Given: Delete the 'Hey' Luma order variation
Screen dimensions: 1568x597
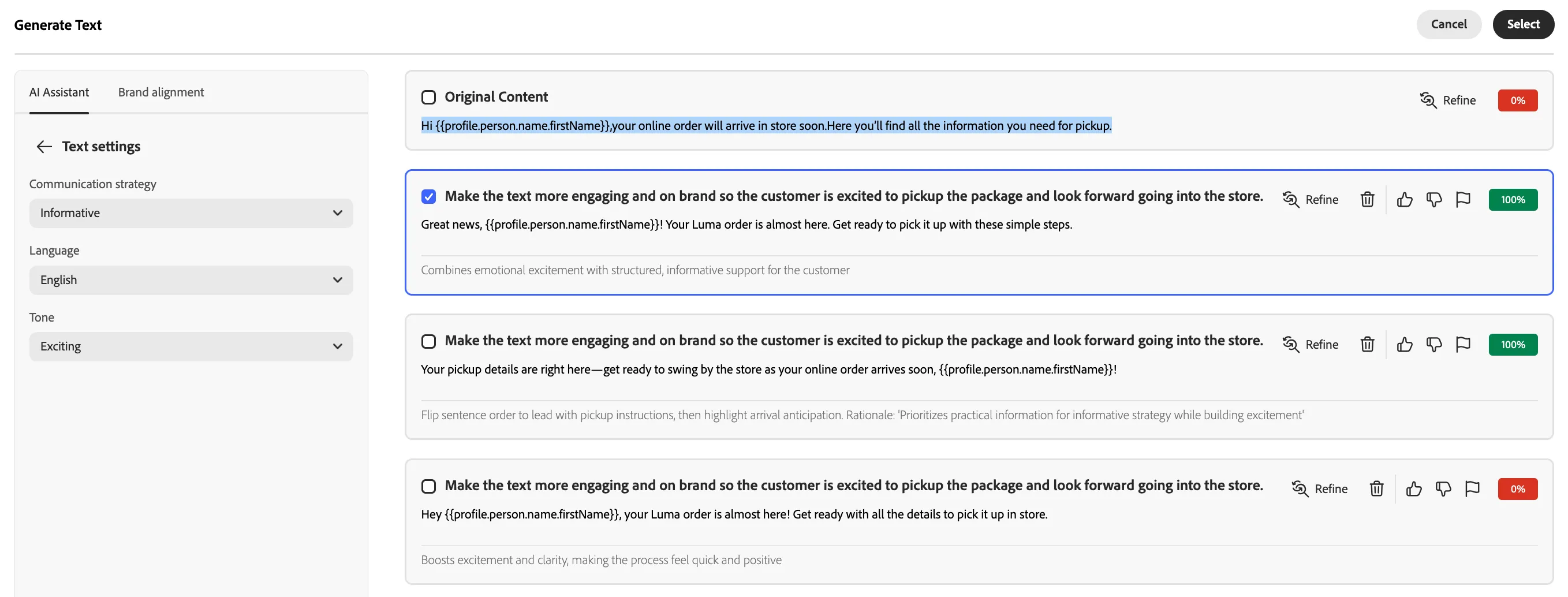Looking at the screenshot, I should coord(1376,488).
